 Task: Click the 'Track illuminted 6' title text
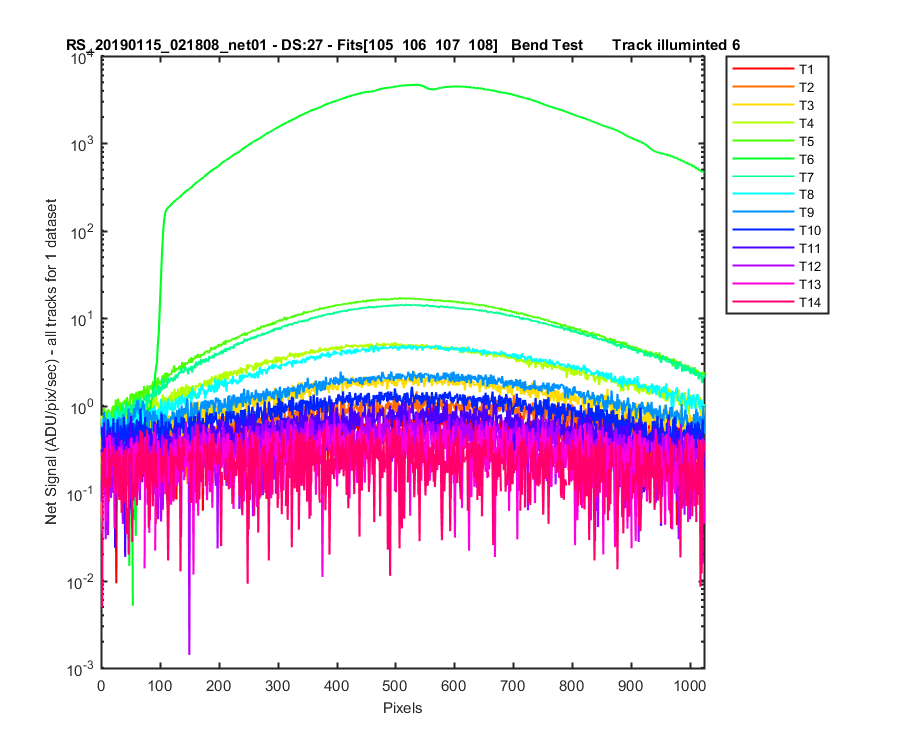pyautogui.click(x=676, y=45)
